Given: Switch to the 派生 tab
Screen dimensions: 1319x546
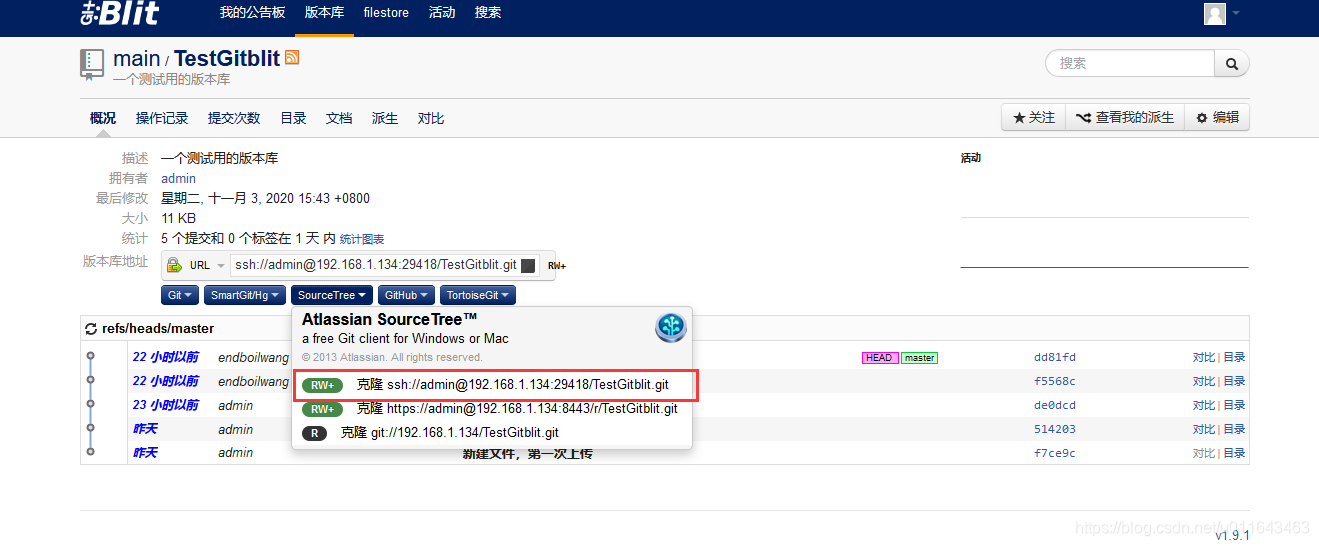Looking at the screenshot, I should [x=385, y=118].
